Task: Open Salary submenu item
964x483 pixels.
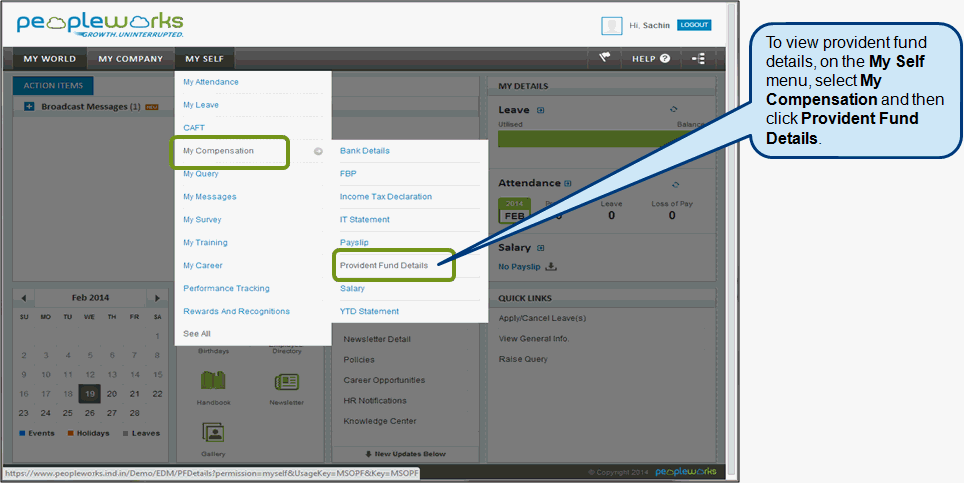Action: click(x=352, y=288)
